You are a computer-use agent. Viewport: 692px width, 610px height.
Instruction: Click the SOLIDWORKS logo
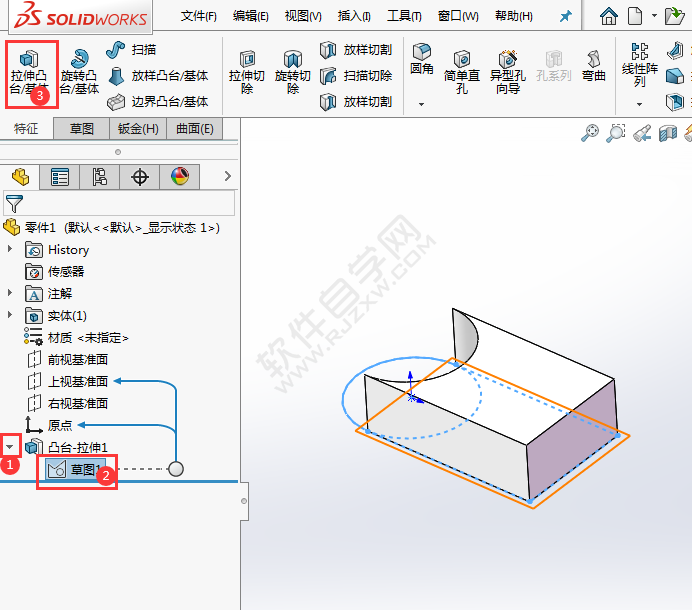coord(80,16)
